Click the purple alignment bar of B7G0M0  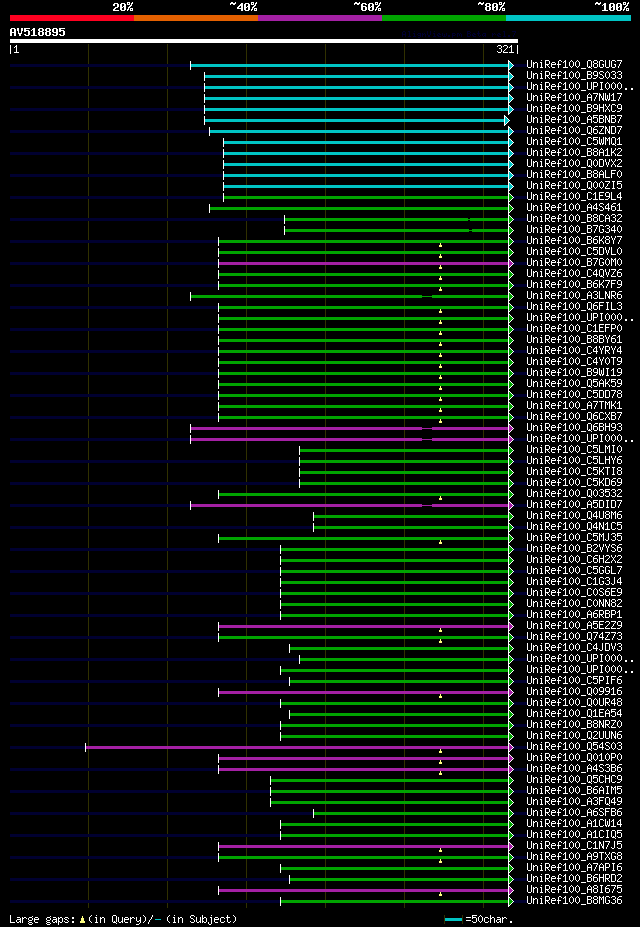tap(364, 263)
